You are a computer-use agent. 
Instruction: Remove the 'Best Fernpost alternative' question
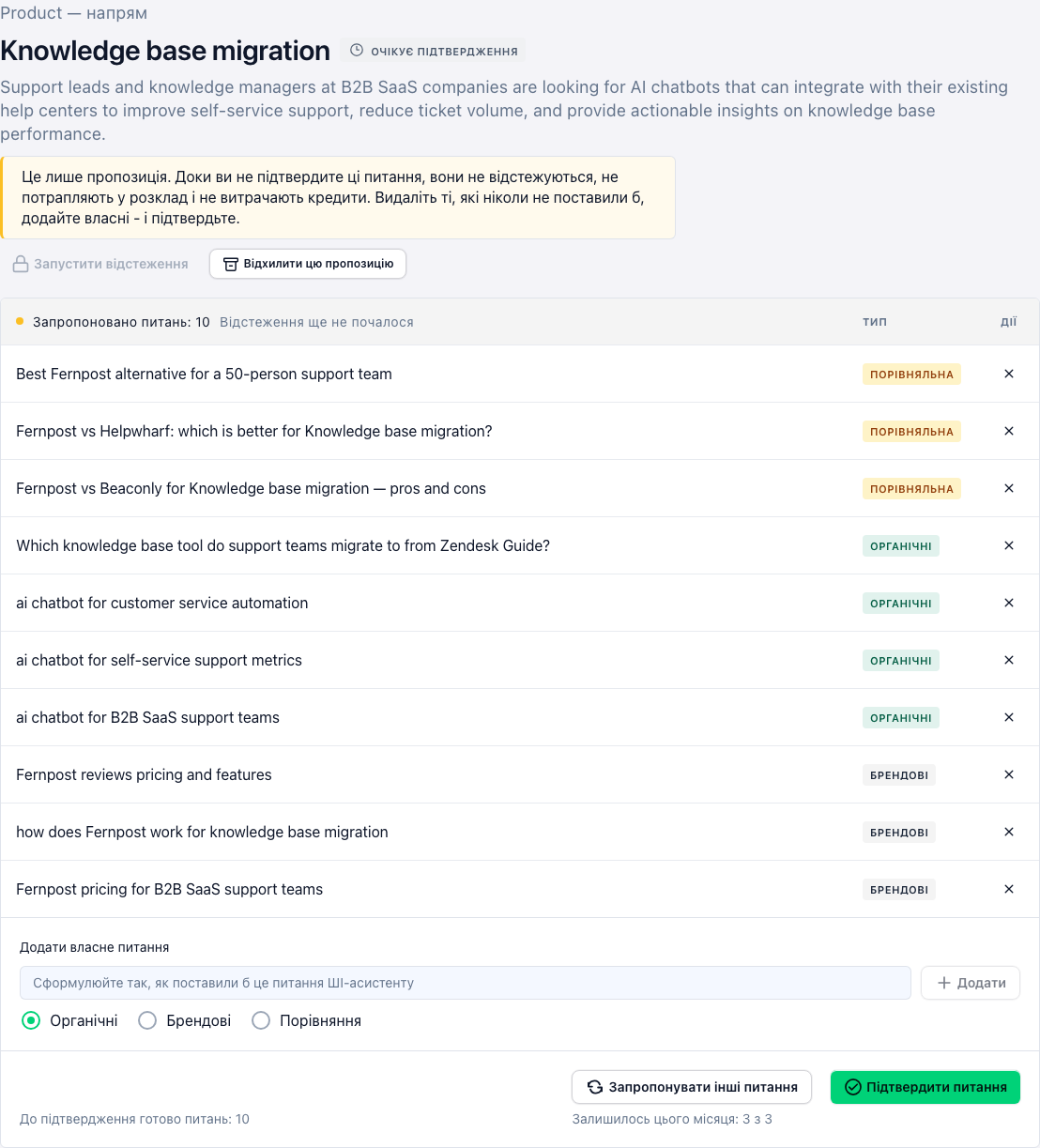tap(1009, 374)
